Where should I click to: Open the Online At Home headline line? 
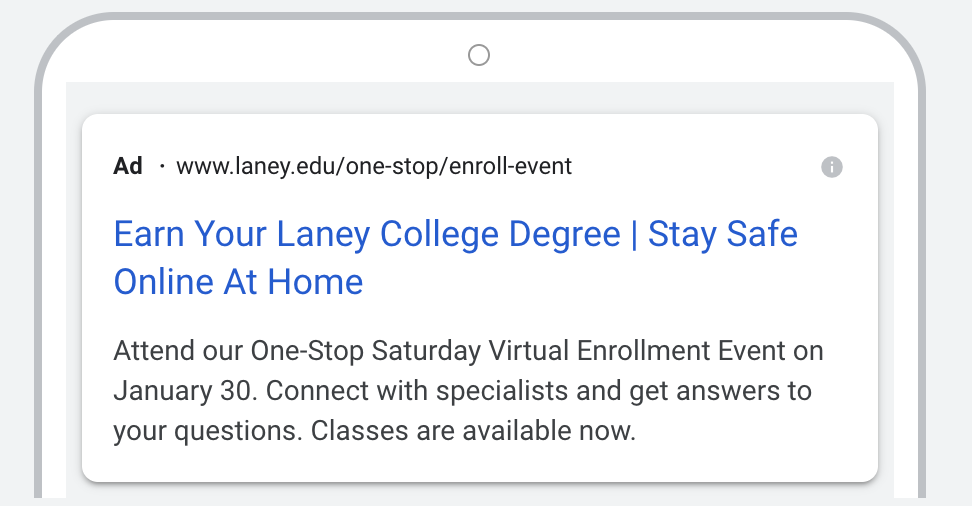coord(238,282)
